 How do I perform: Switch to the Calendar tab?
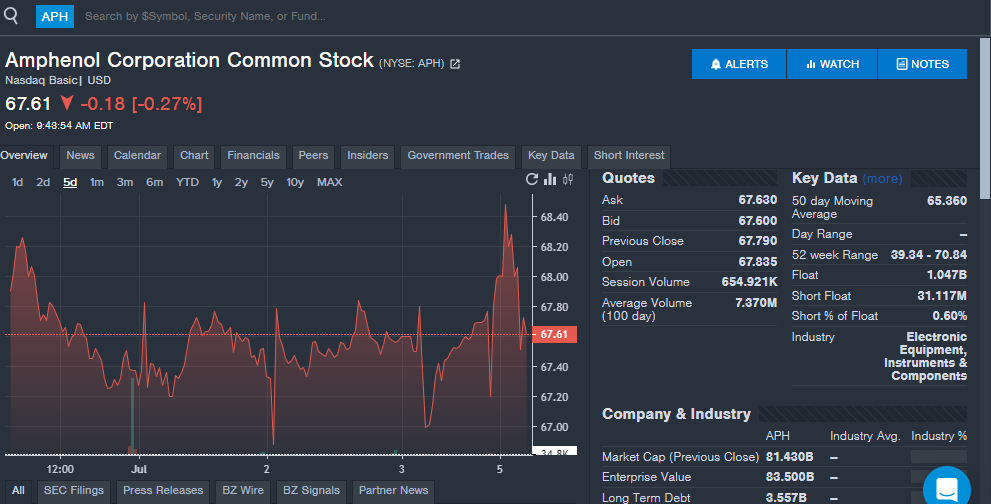137,156
